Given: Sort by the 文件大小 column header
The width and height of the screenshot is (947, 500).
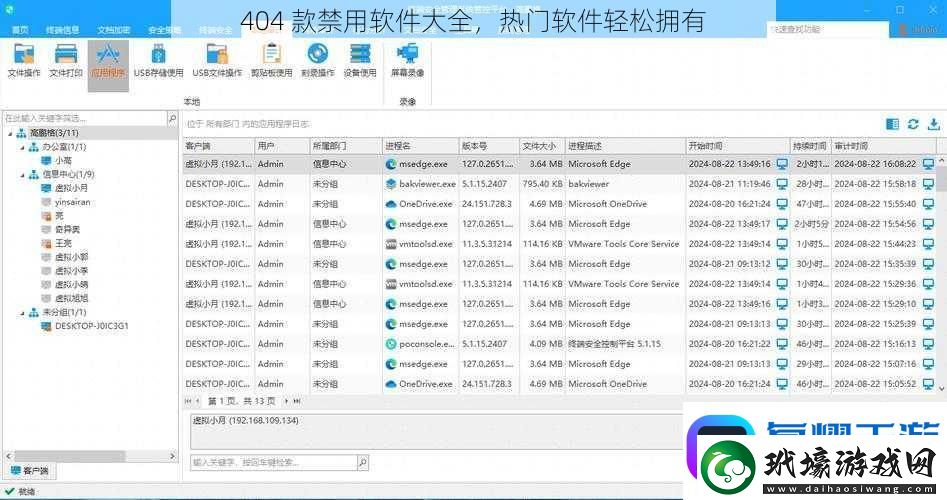Looking at the screenshot, I should click(542, 146).
